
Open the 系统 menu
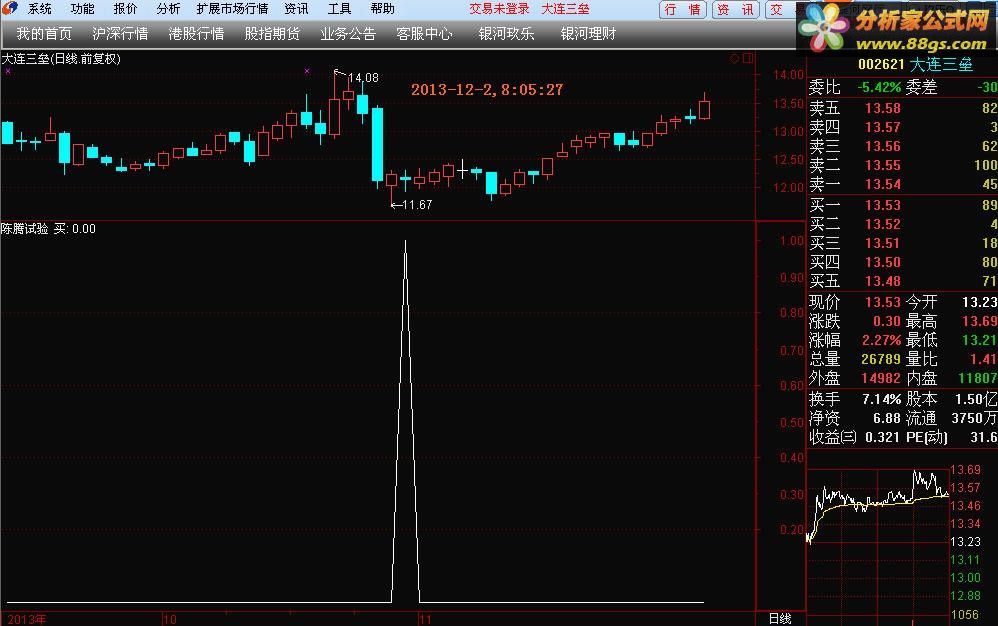click(x=39, y=9)
